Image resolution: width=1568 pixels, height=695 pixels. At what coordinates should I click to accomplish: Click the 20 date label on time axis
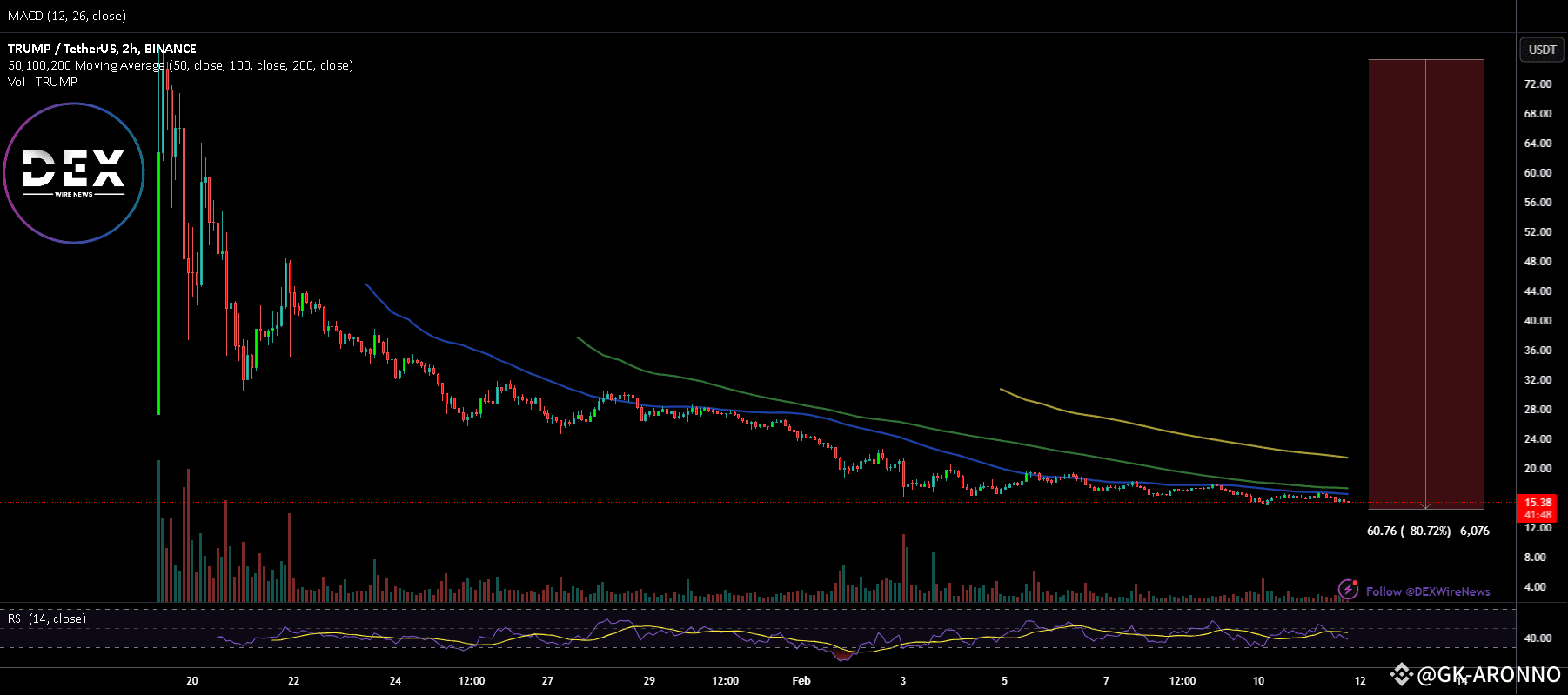tap(192, 680)
